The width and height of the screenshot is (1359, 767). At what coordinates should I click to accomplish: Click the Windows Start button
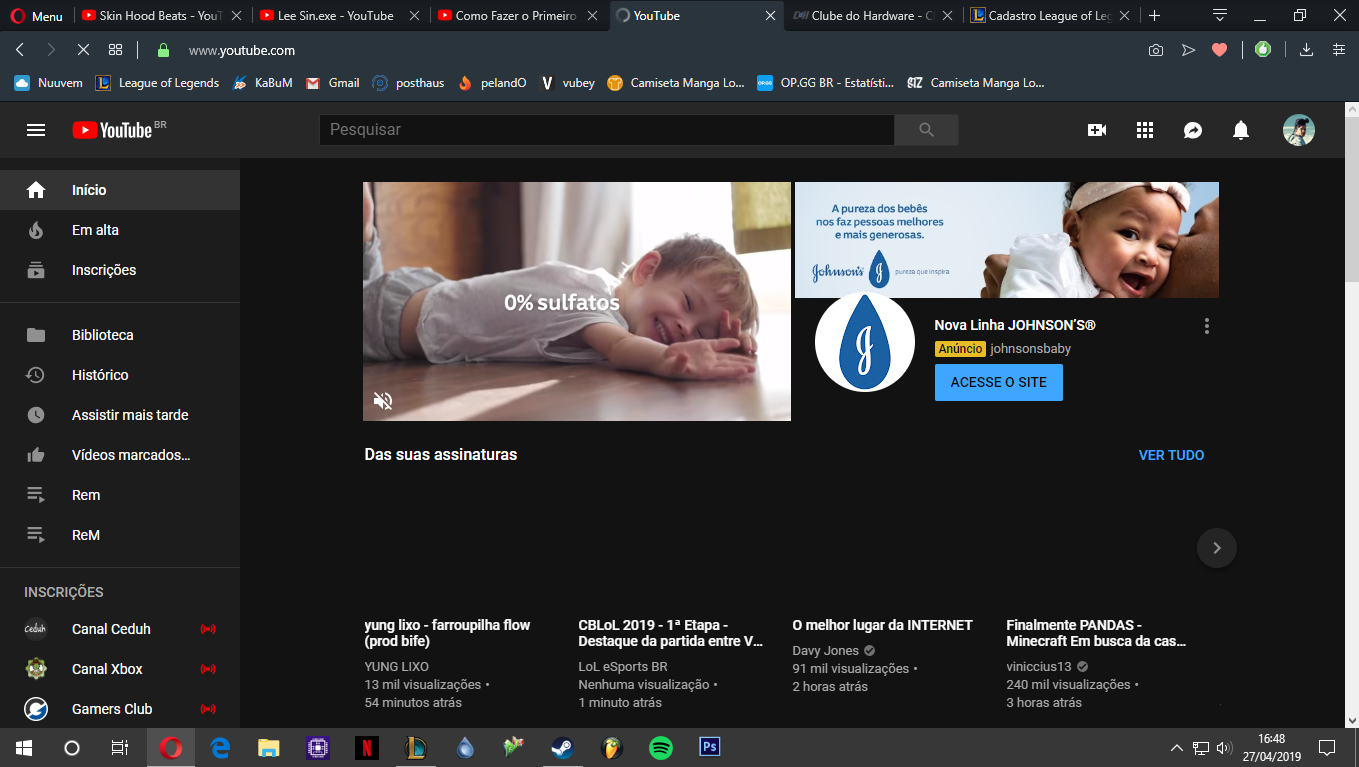(x=24, y=747)
